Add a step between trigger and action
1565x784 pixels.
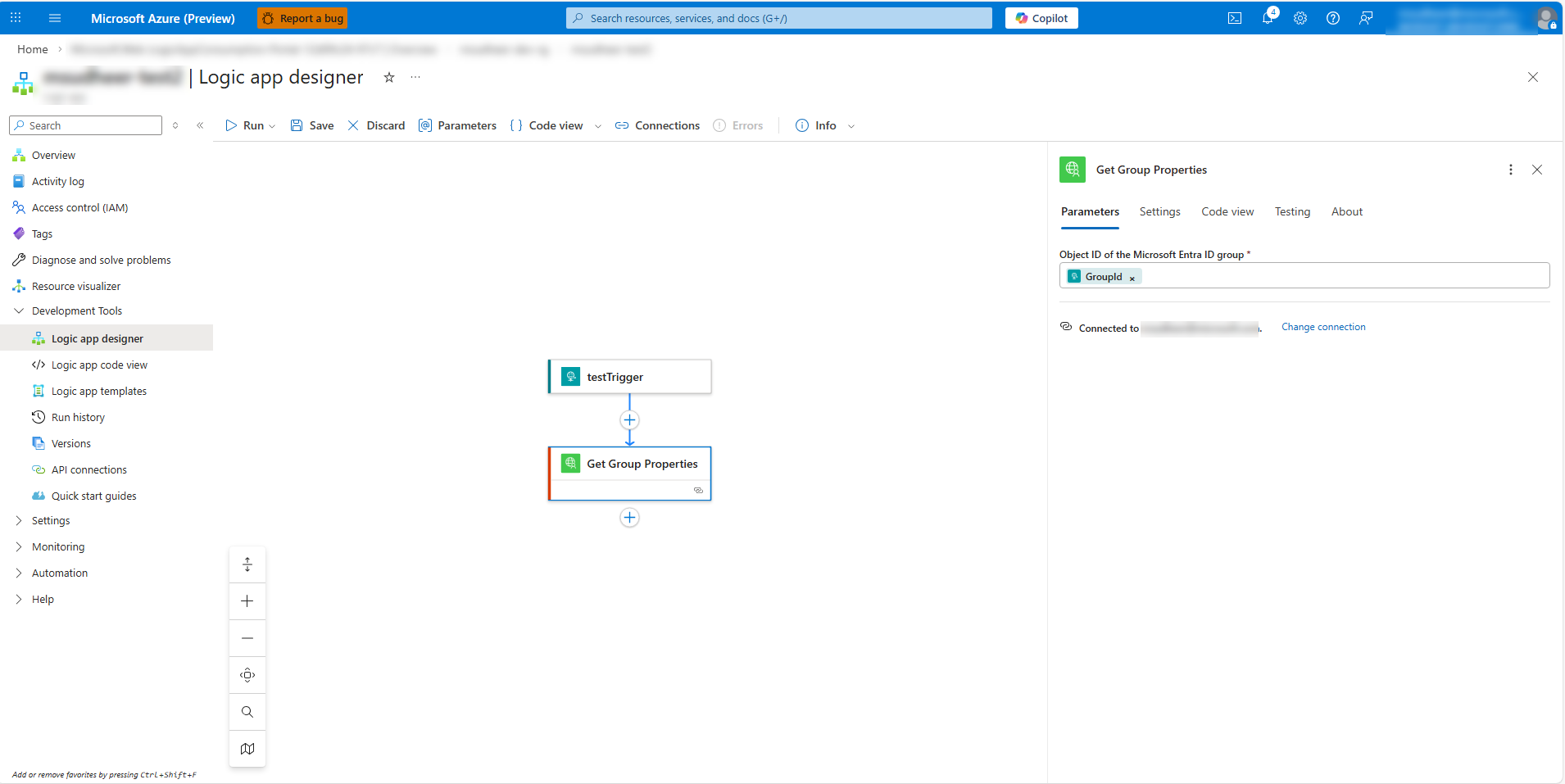(x=629, y=420)
